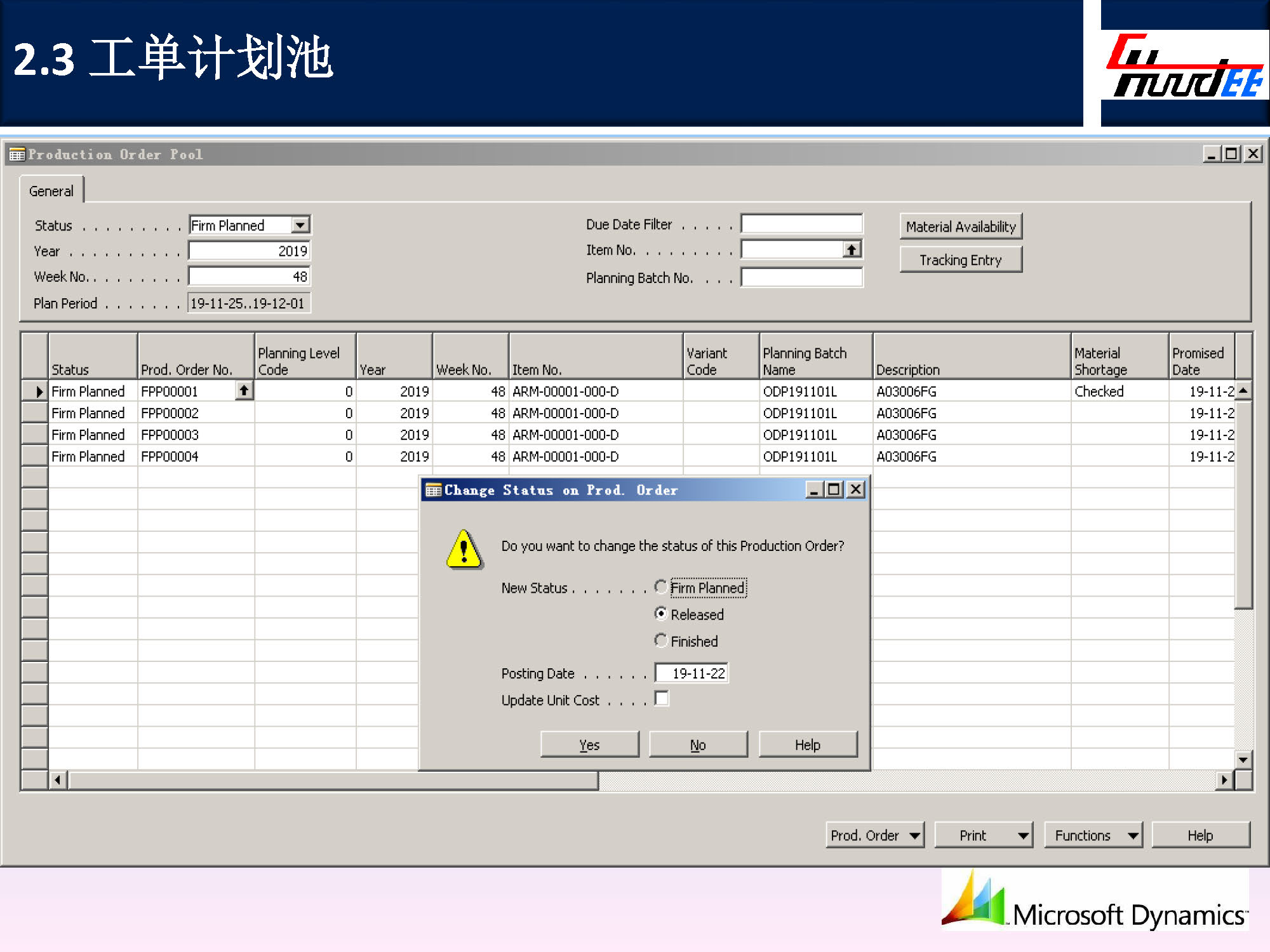This screenshot has height=952, width=1270.
Task: Click the Production Order Pool window icon
Action: [17, 154]
